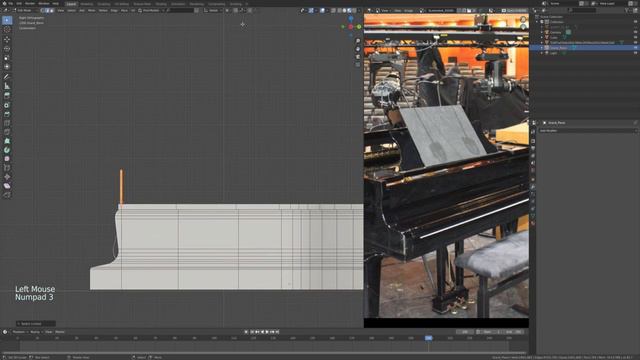
Task: Click the timeline current frame marker
Action: pos(428,338)
